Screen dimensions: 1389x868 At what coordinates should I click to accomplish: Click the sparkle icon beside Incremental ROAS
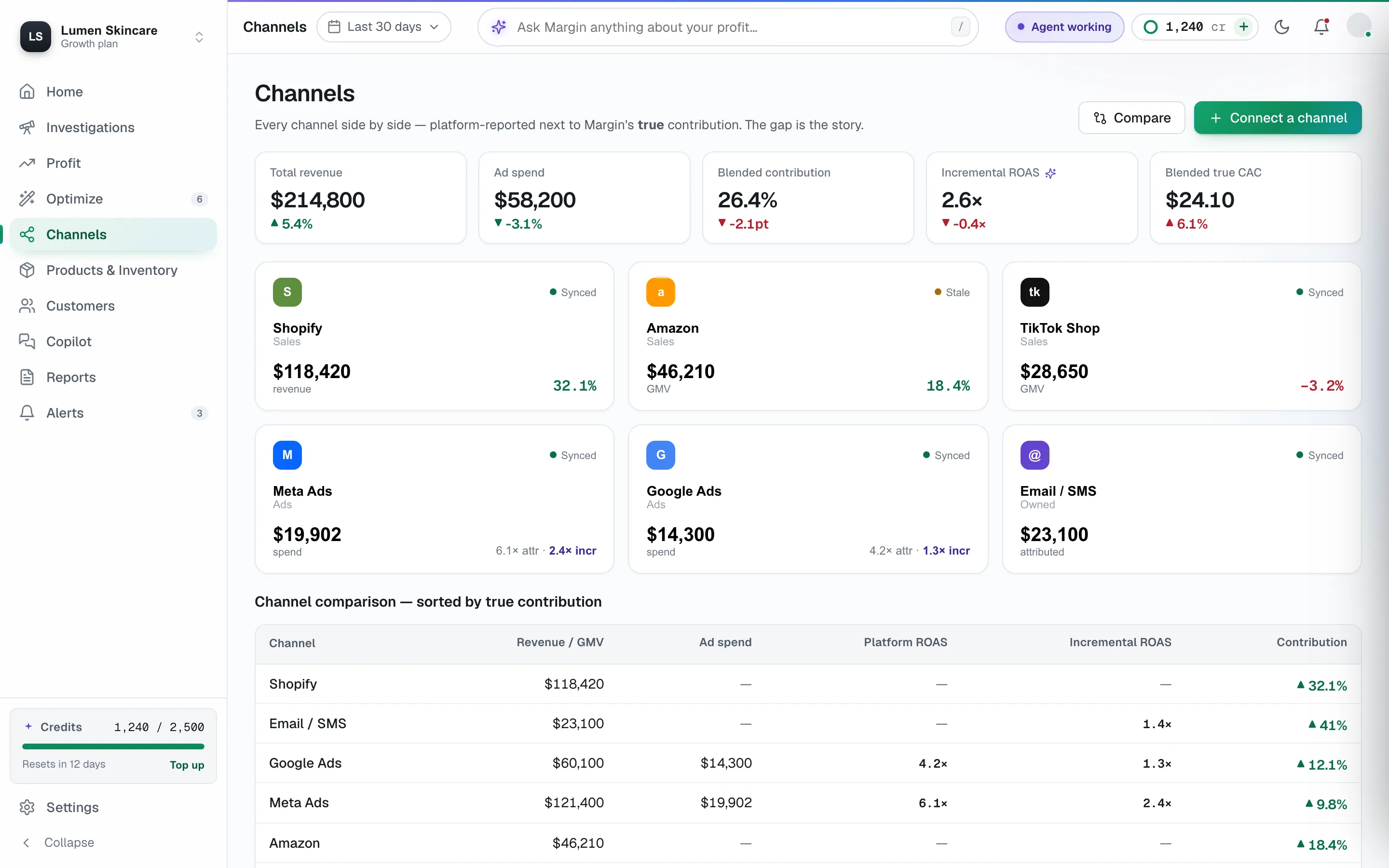(1050, 174)
